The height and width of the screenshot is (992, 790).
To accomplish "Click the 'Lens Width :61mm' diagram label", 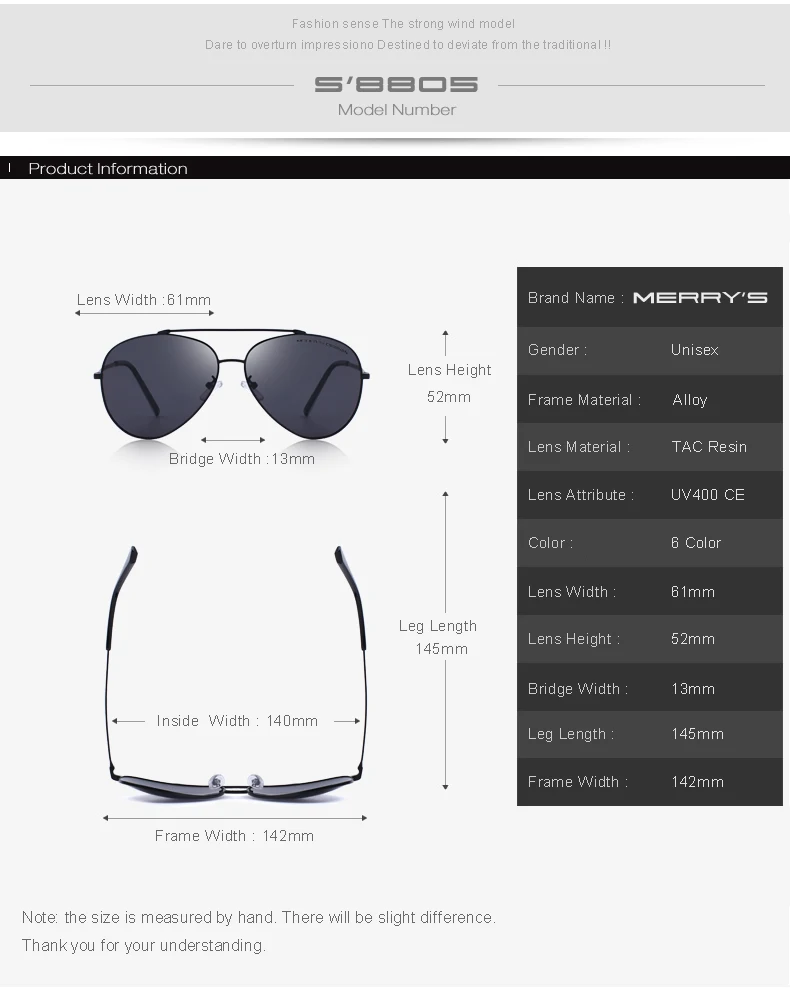I will (144, 299).
